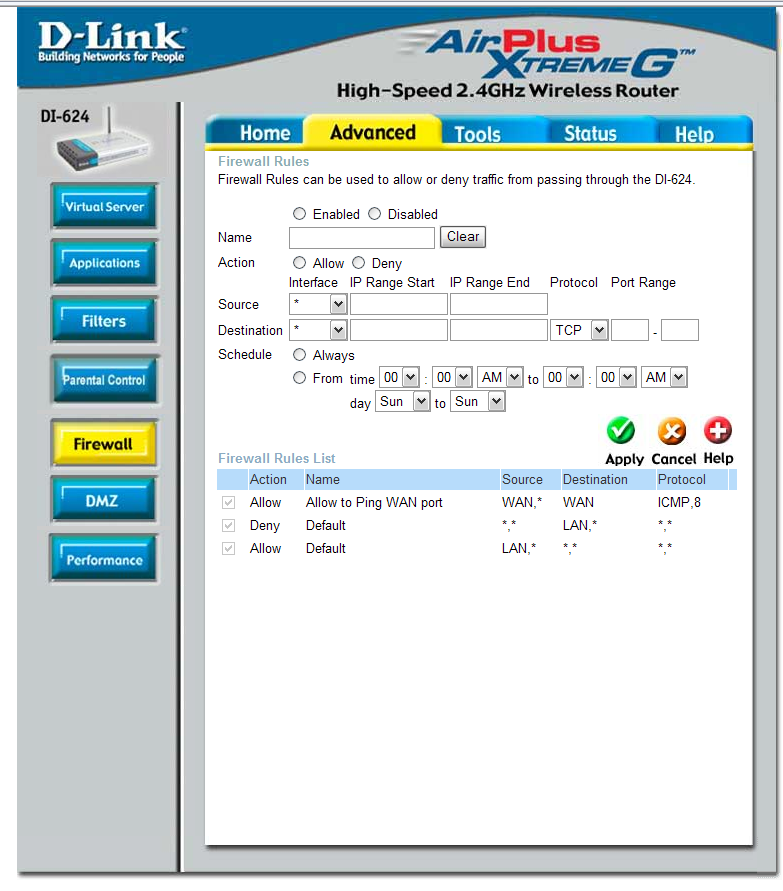Toggle checkbox for Allow to Ping WAN port

[x=228, y=502]
